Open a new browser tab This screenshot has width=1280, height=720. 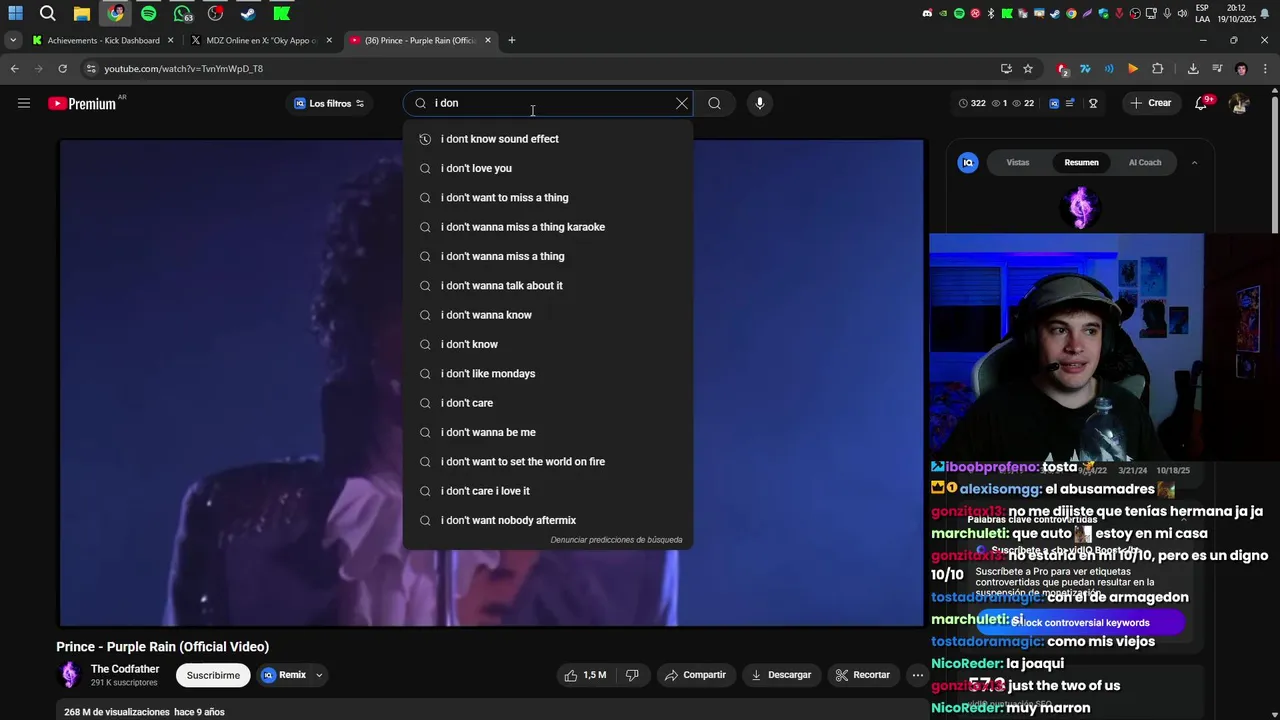[512, 40]
